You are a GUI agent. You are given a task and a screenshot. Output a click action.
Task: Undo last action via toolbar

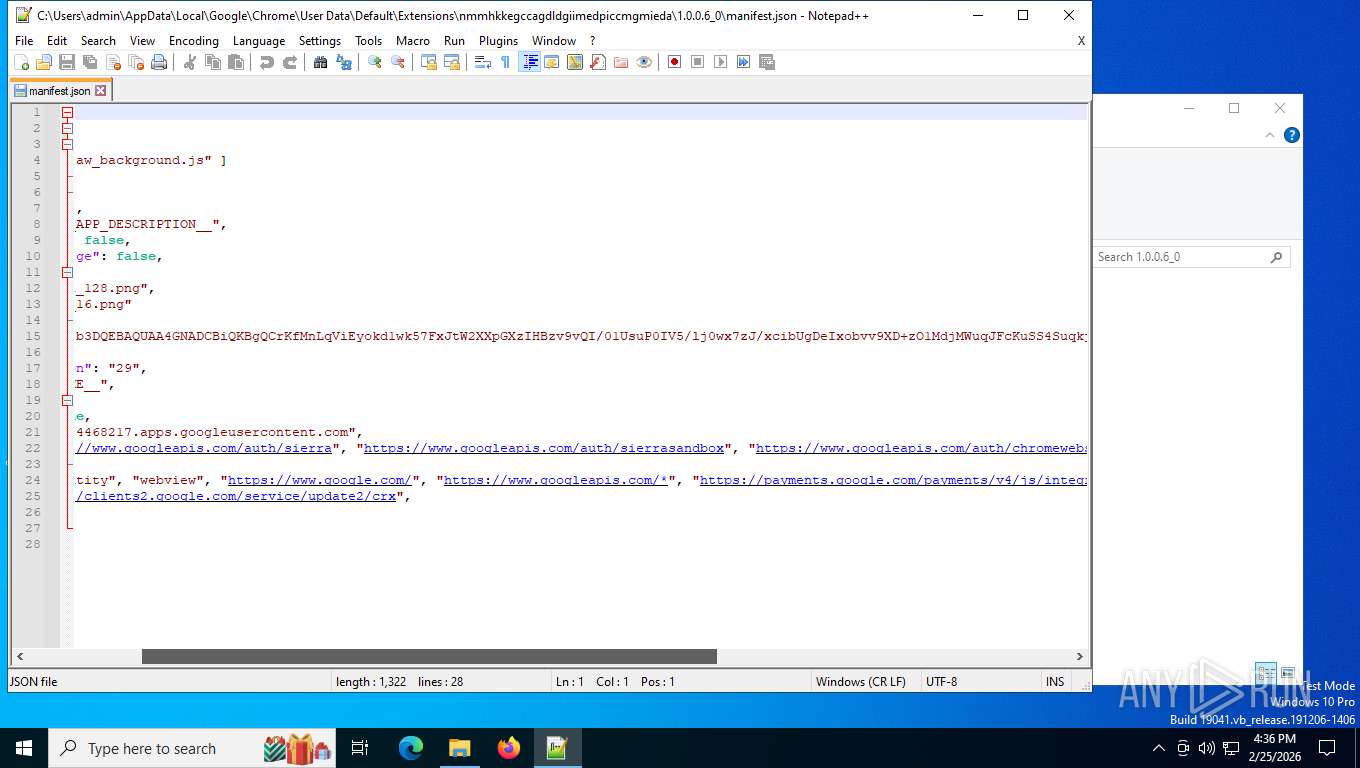coord(266,62)
